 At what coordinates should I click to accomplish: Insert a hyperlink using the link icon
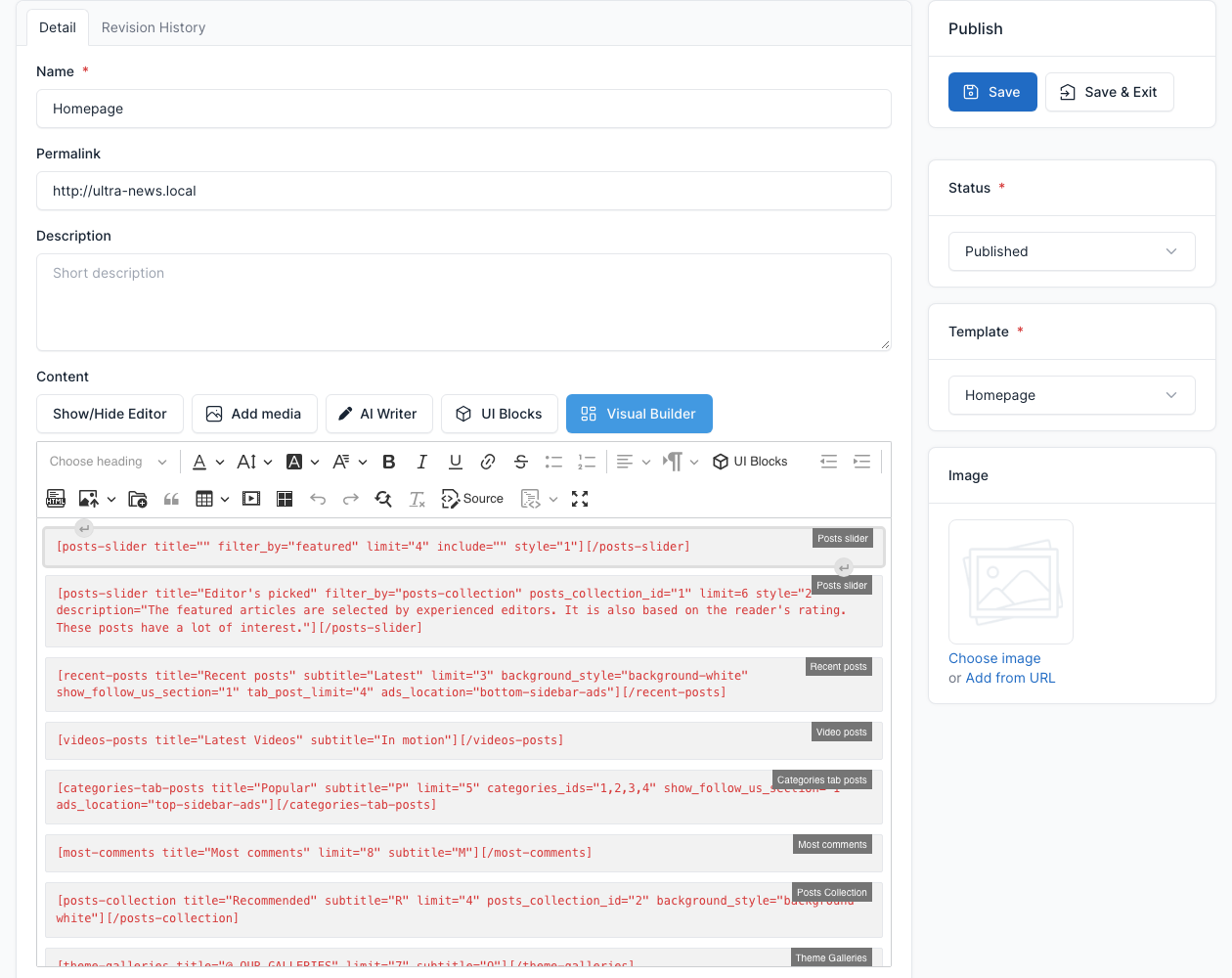coord(488,462)
